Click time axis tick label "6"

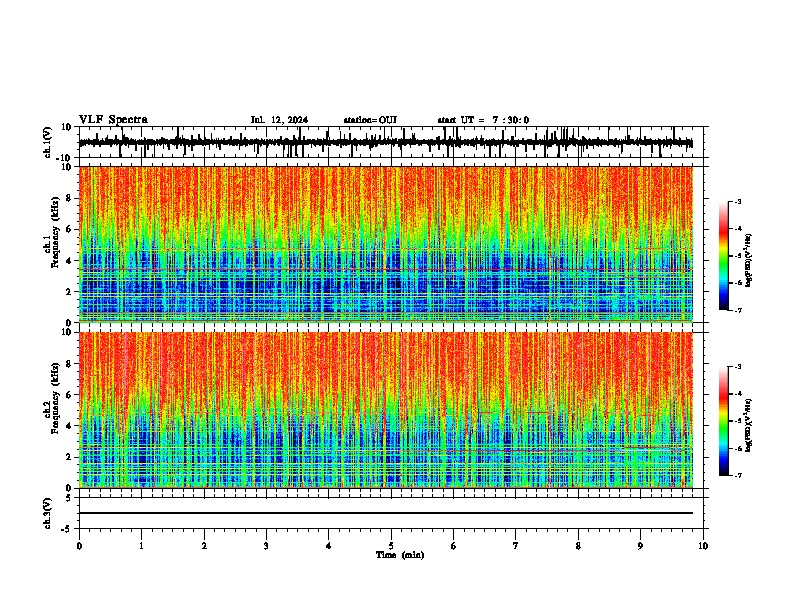tap(454, 546)
